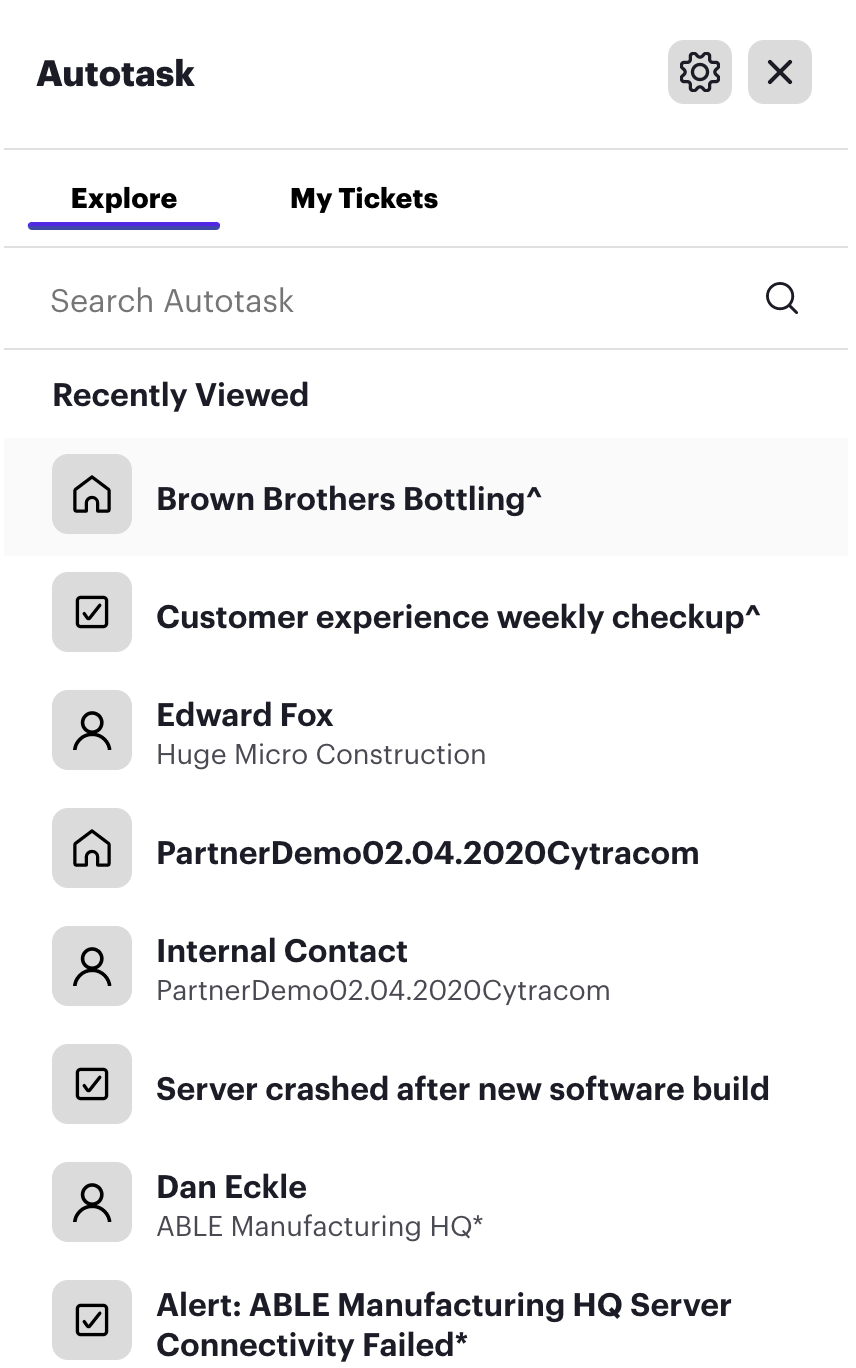856x1368 pixels.
Task: Click the person icon beside Internal Contact
Action: 92,966
